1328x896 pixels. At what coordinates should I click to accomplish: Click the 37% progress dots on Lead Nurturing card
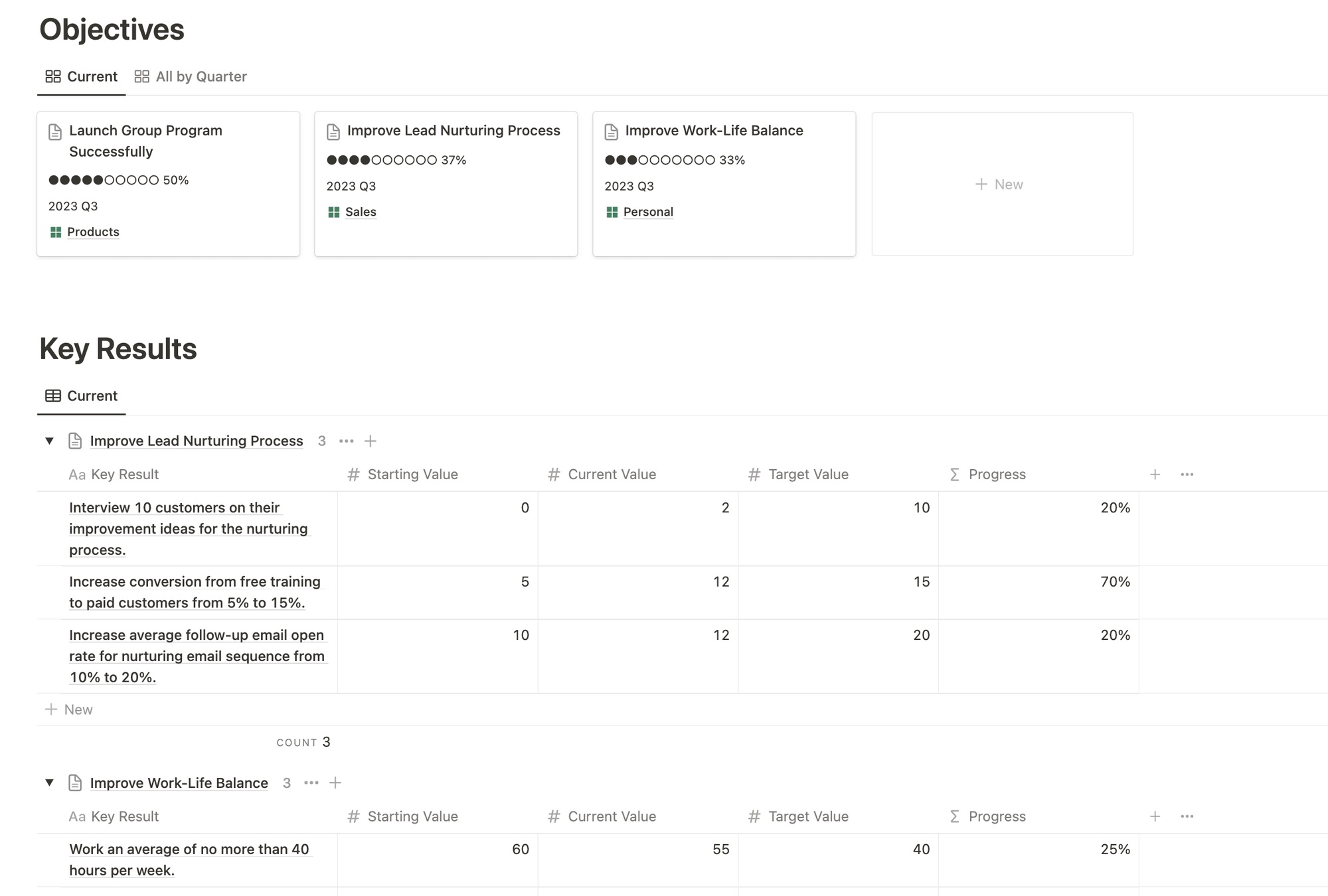pyautogui.click(x=382, y=160)
